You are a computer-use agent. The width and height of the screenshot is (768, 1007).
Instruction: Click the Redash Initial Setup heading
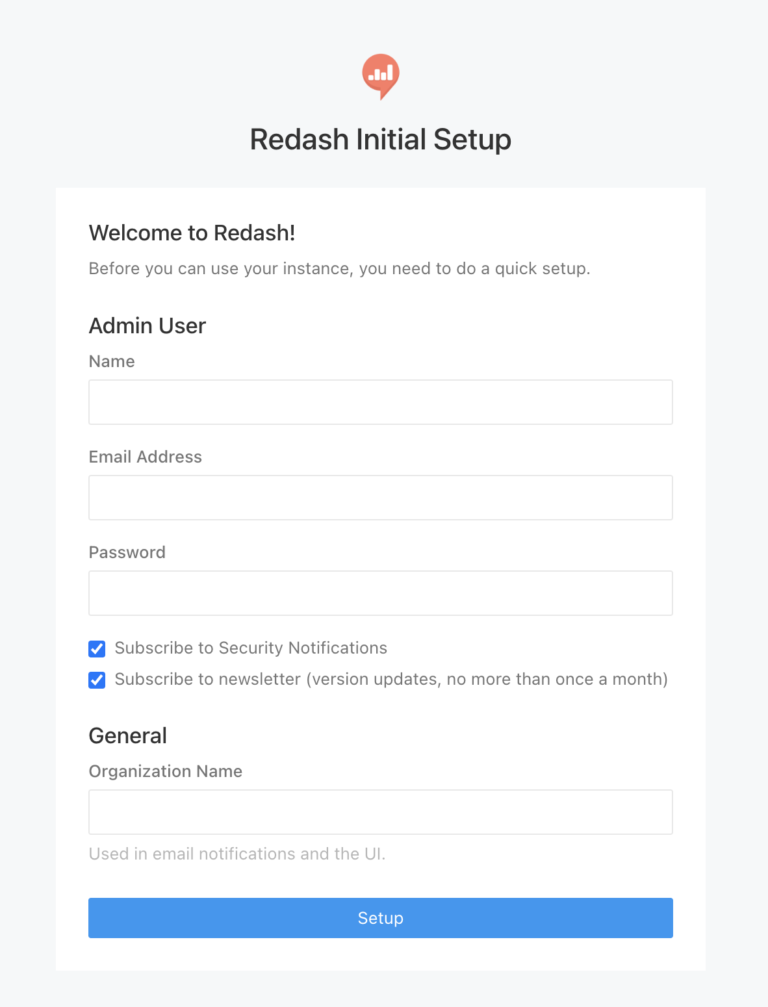[380, 139]
